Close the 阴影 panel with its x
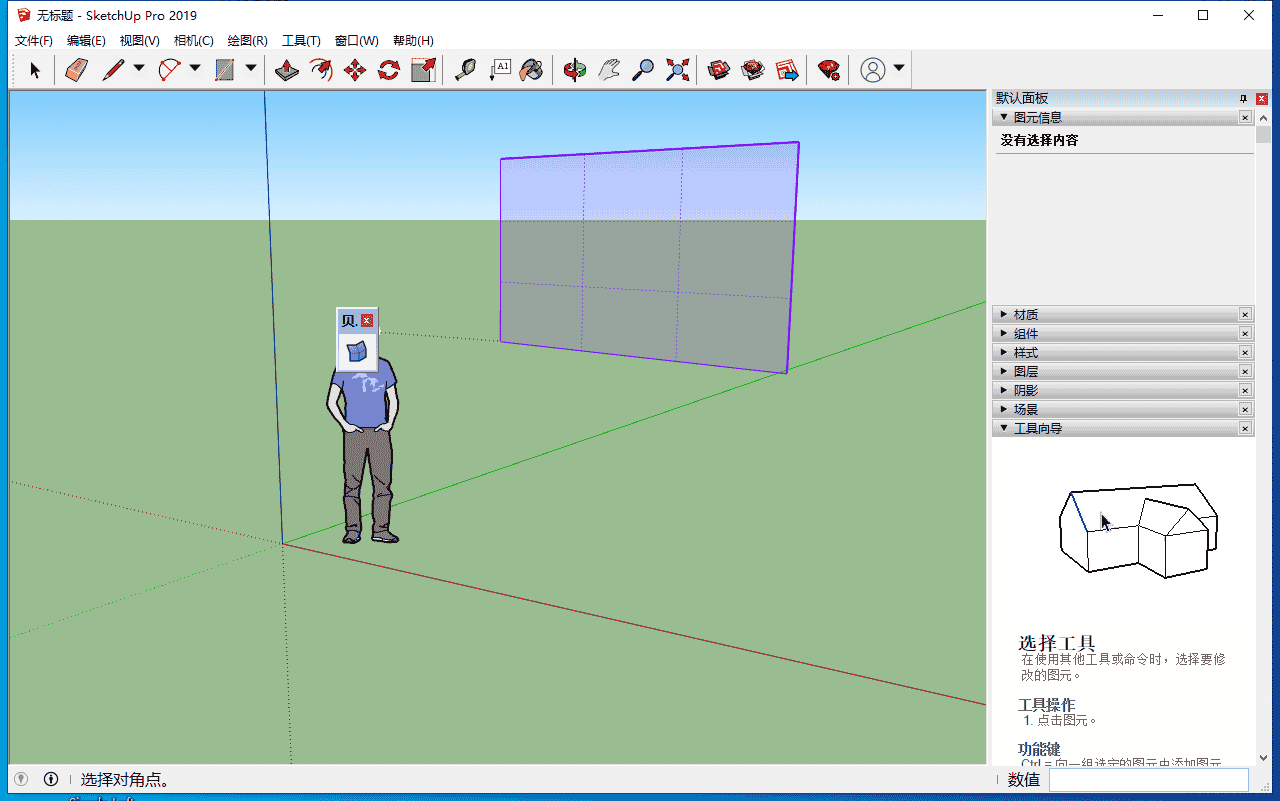The height and width of the screenshot is (801, 1280). (1245, 390)
